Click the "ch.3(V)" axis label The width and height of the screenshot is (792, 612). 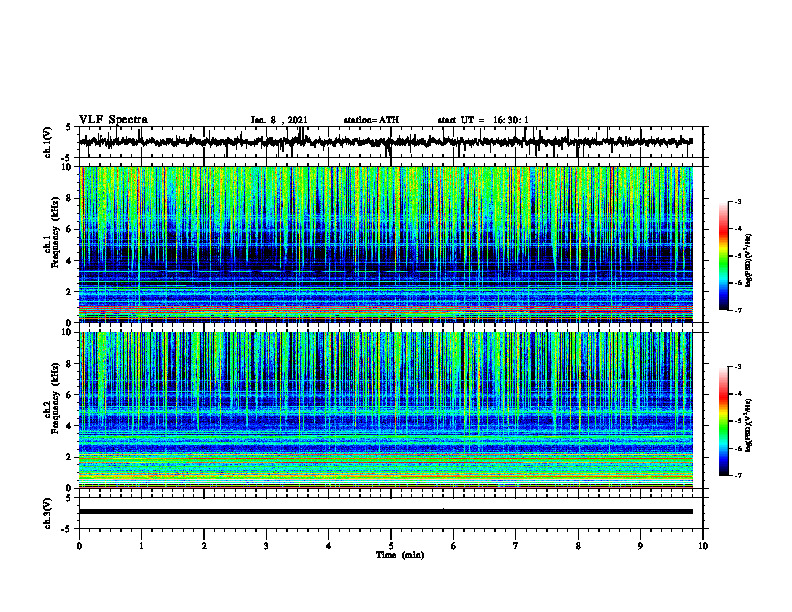pos(48,513)
